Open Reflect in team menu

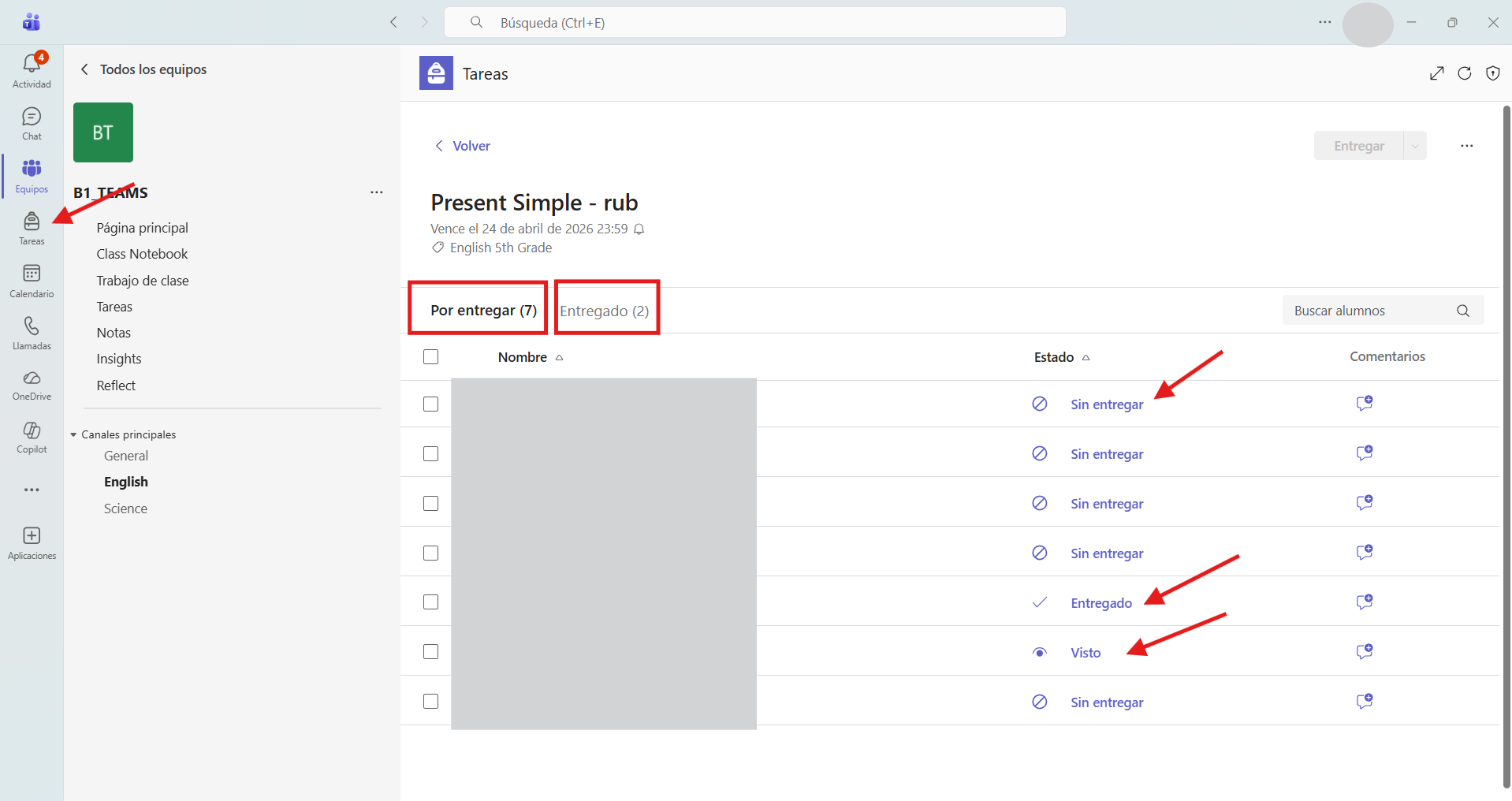116,386
